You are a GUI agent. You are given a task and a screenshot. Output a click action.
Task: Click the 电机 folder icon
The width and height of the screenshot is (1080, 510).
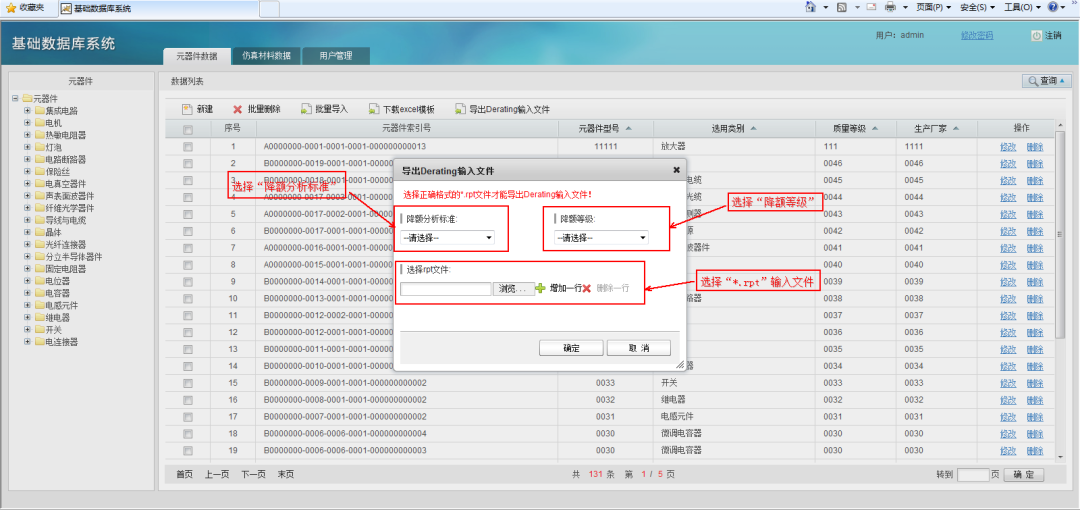click(39, 123)
